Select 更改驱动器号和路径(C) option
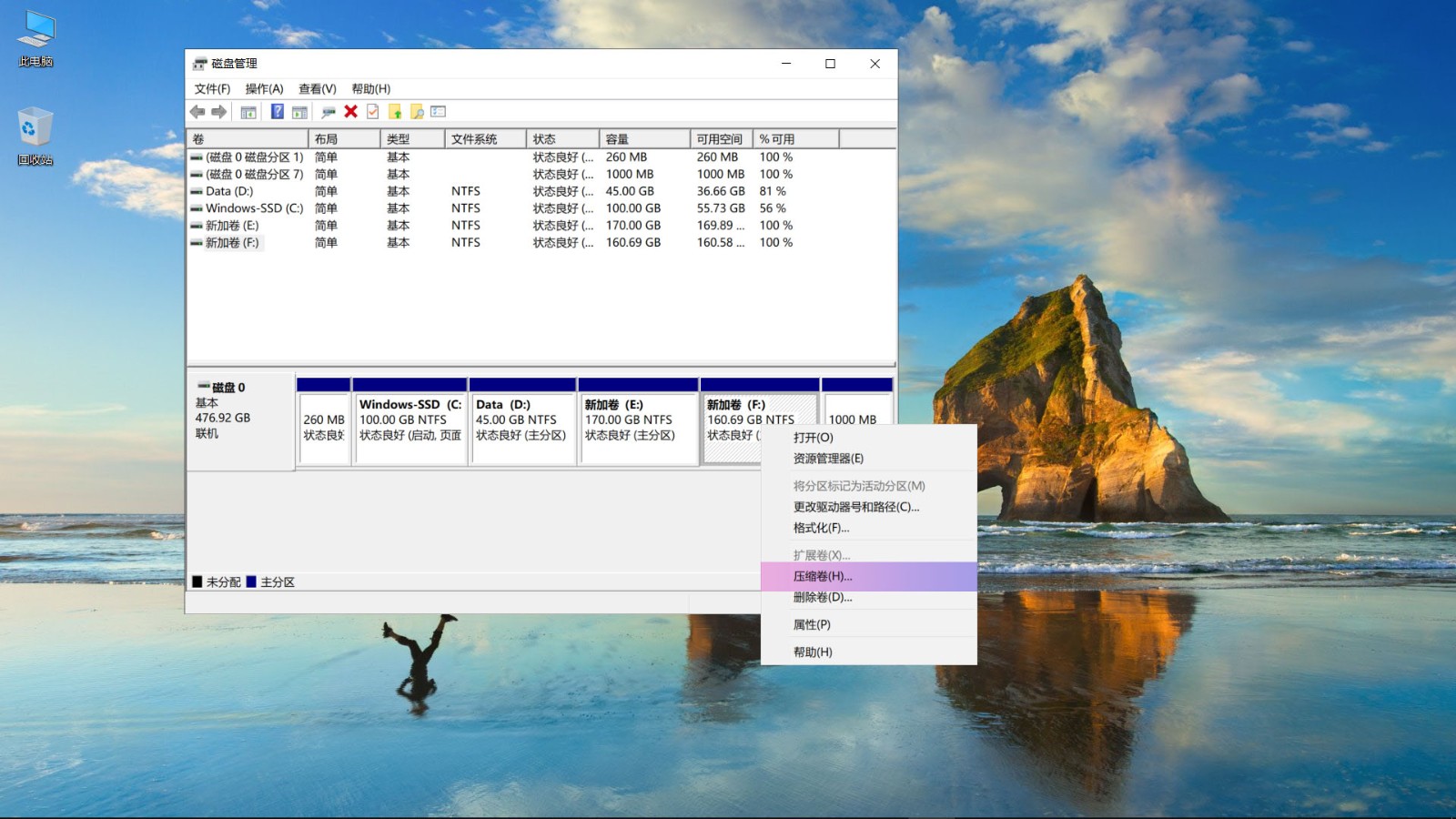This screenshot has width=1456, height=819. click(x=869, y=507)
